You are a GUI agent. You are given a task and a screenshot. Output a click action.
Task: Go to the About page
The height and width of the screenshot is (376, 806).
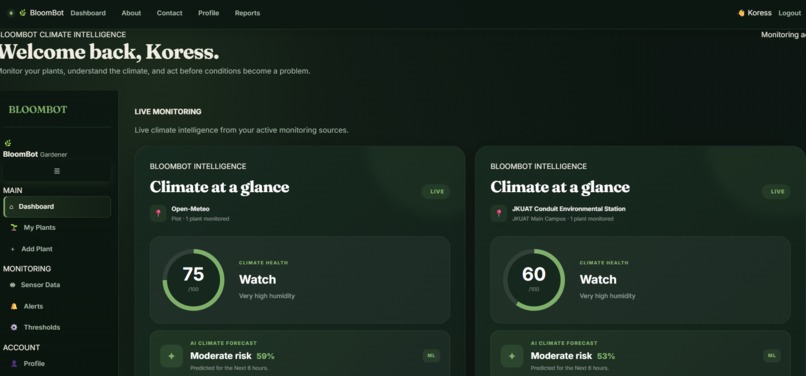coord(131,13)
